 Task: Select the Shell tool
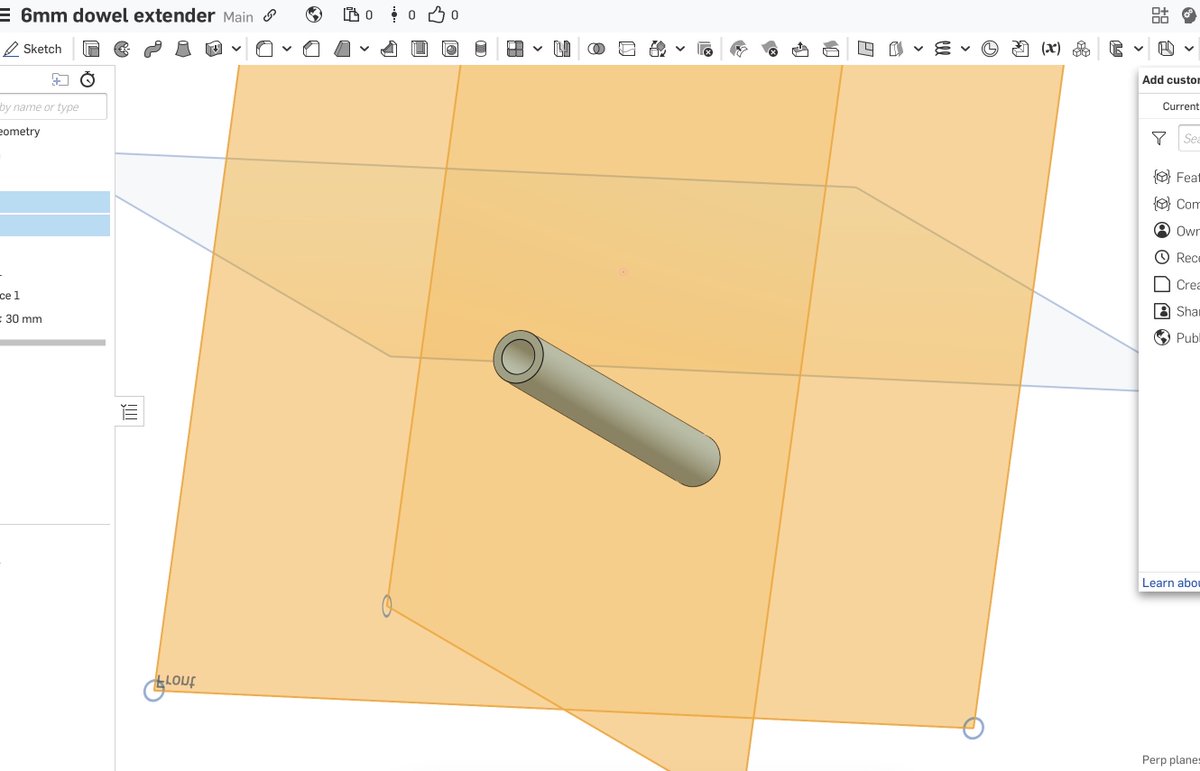(420, 48)
